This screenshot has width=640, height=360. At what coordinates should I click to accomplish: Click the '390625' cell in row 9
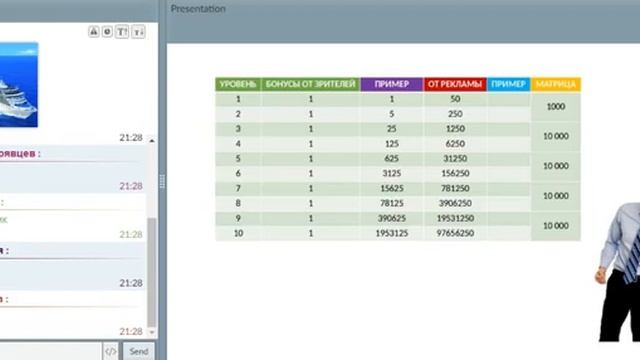click(391, 218)
